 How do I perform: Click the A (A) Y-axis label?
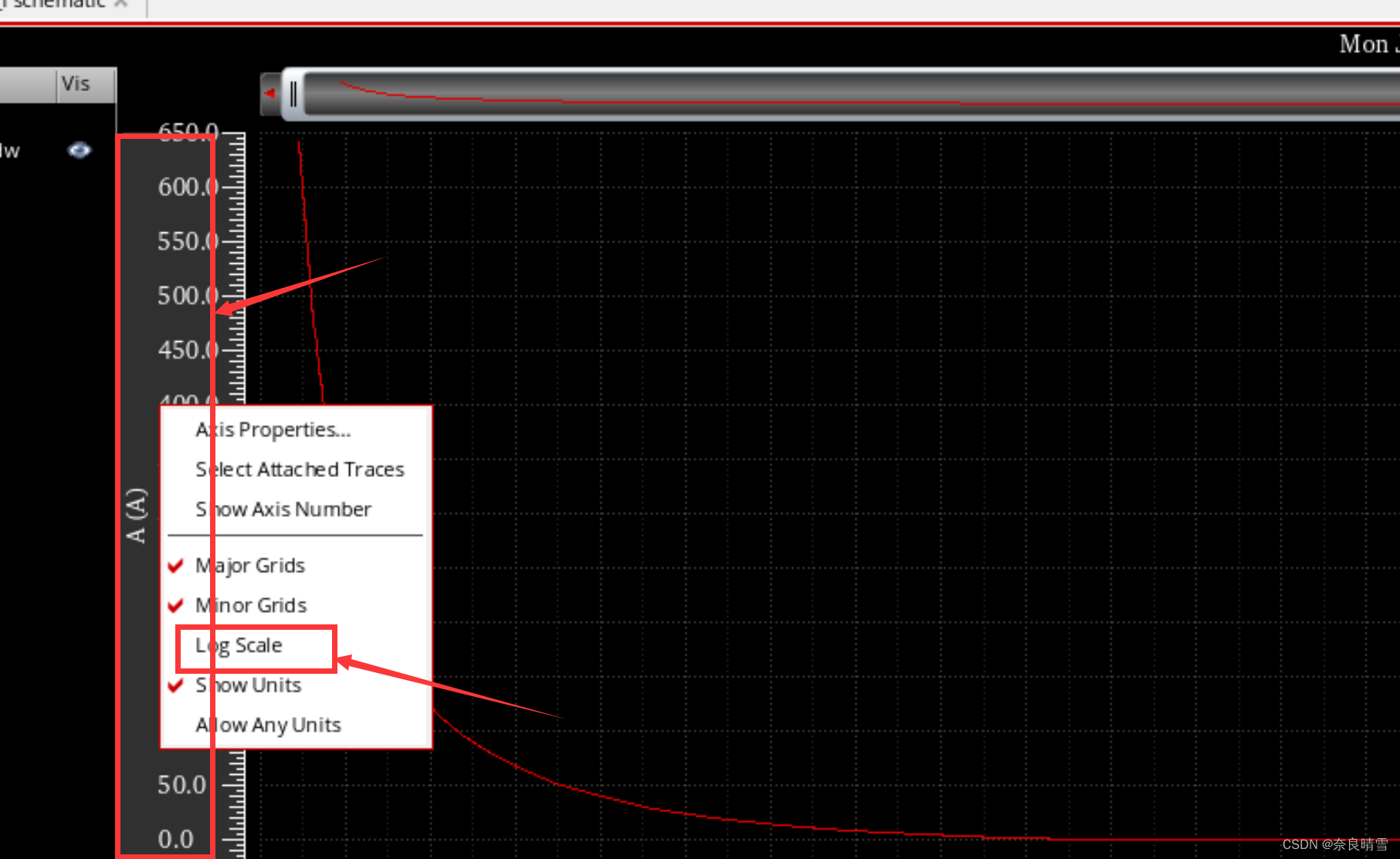(x=136, y=515)
